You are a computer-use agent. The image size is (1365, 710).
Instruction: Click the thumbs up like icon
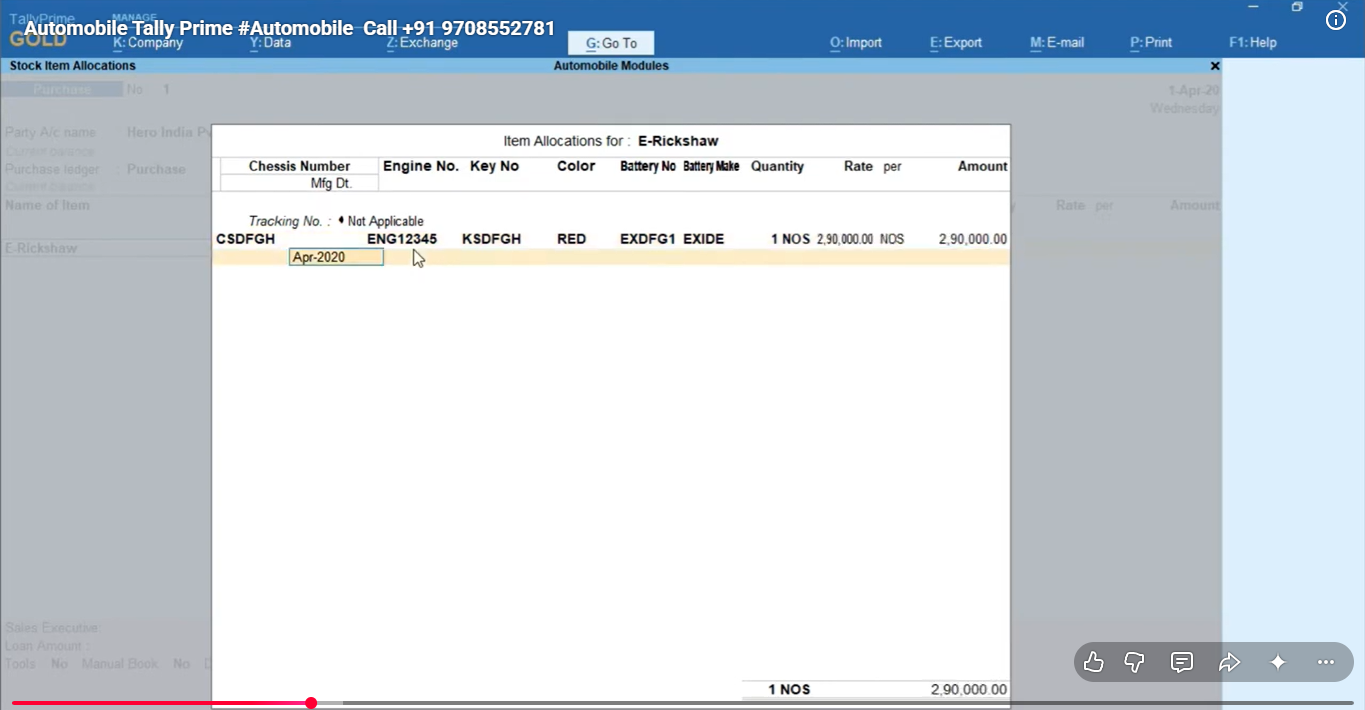pyautogui.click(x=1094, y=662)
